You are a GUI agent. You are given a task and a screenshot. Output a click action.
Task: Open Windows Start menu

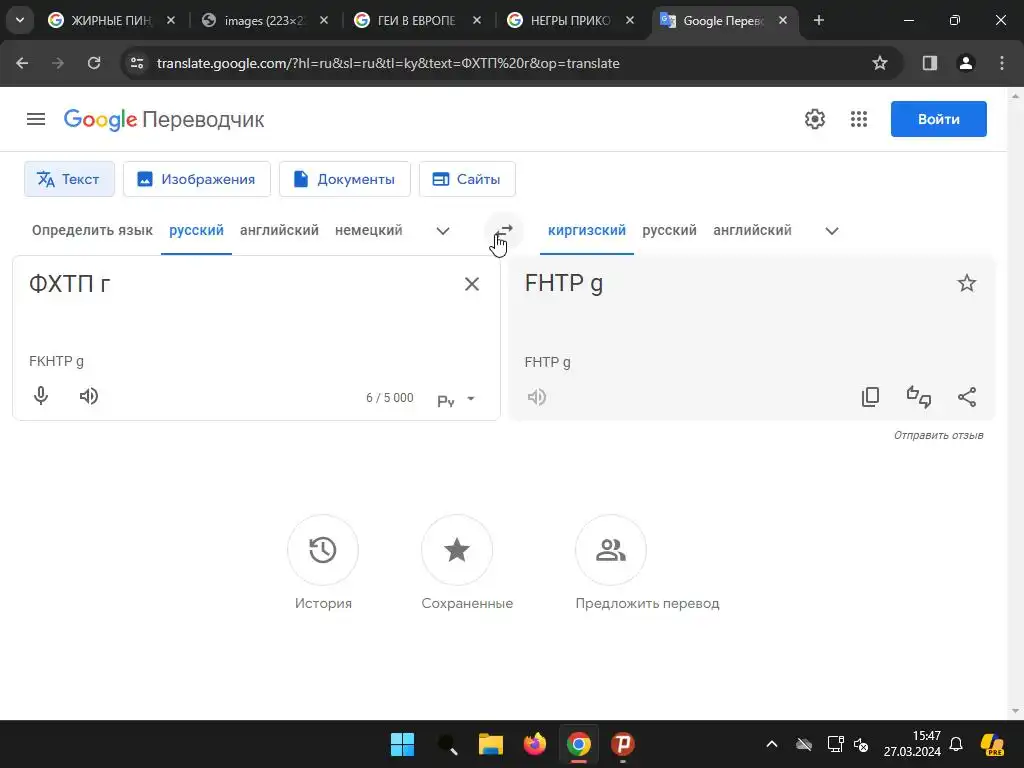point(402,744)
